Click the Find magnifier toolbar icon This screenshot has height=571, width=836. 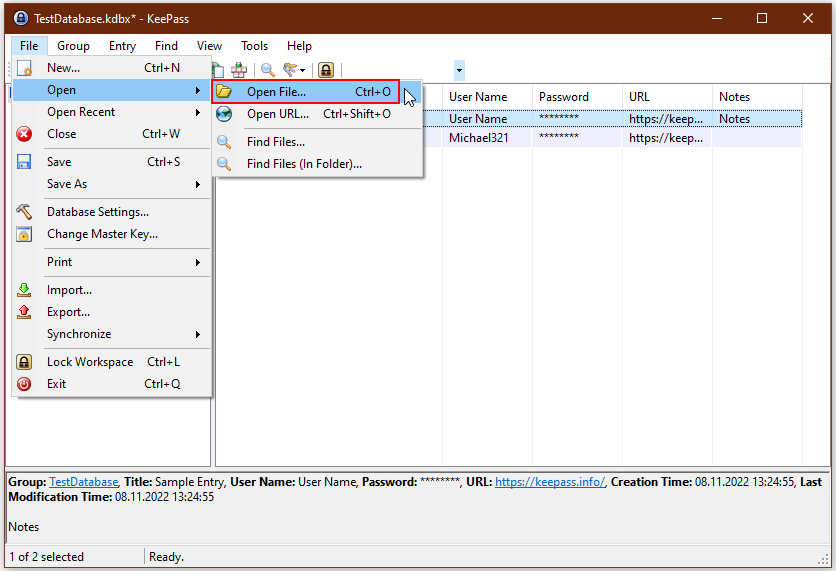pyautogui.click(x=268, y=70)
